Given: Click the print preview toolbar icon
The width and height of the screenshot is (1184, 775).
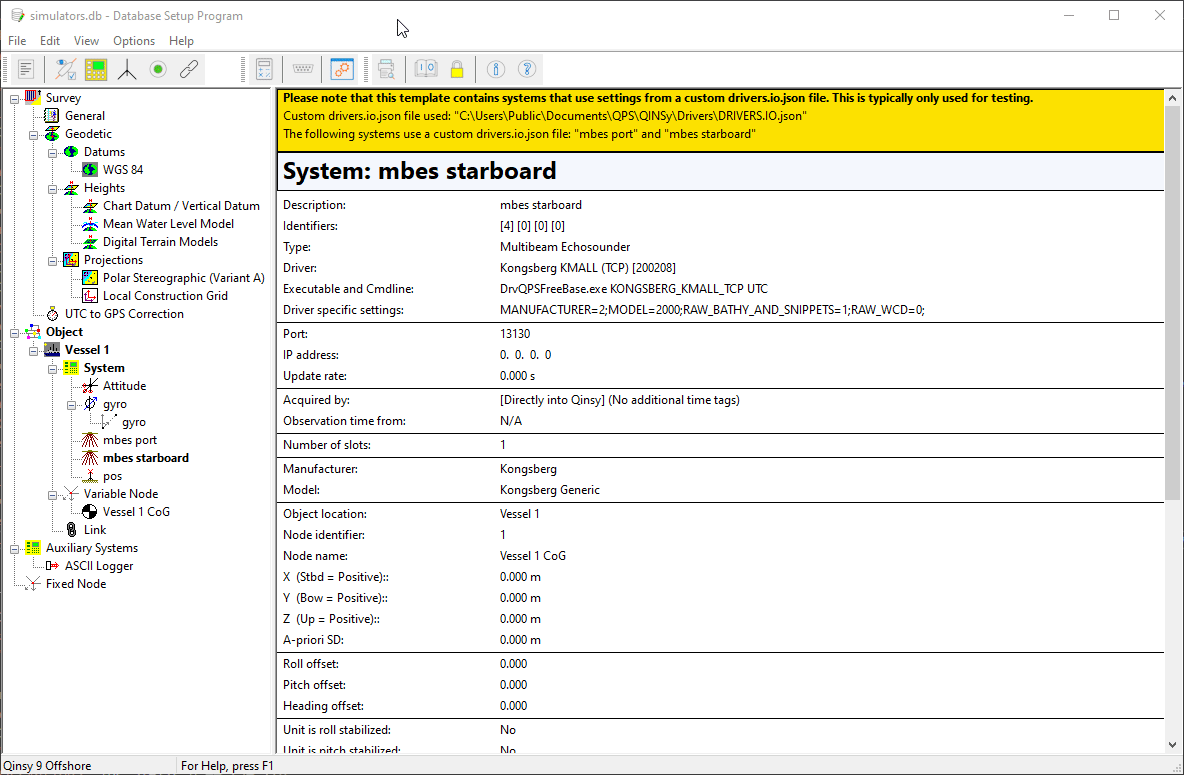Looking at the screenshot, I should tap(386, 69).
